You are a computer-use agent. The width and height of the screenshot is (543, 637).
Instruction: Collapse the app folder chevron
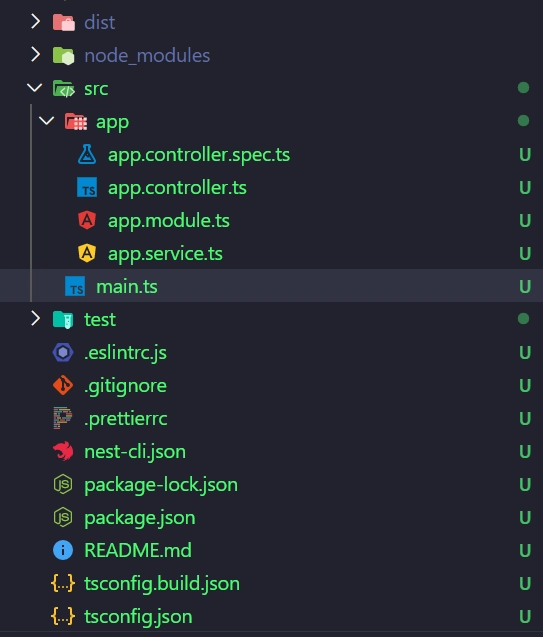(x=46, y=120)
